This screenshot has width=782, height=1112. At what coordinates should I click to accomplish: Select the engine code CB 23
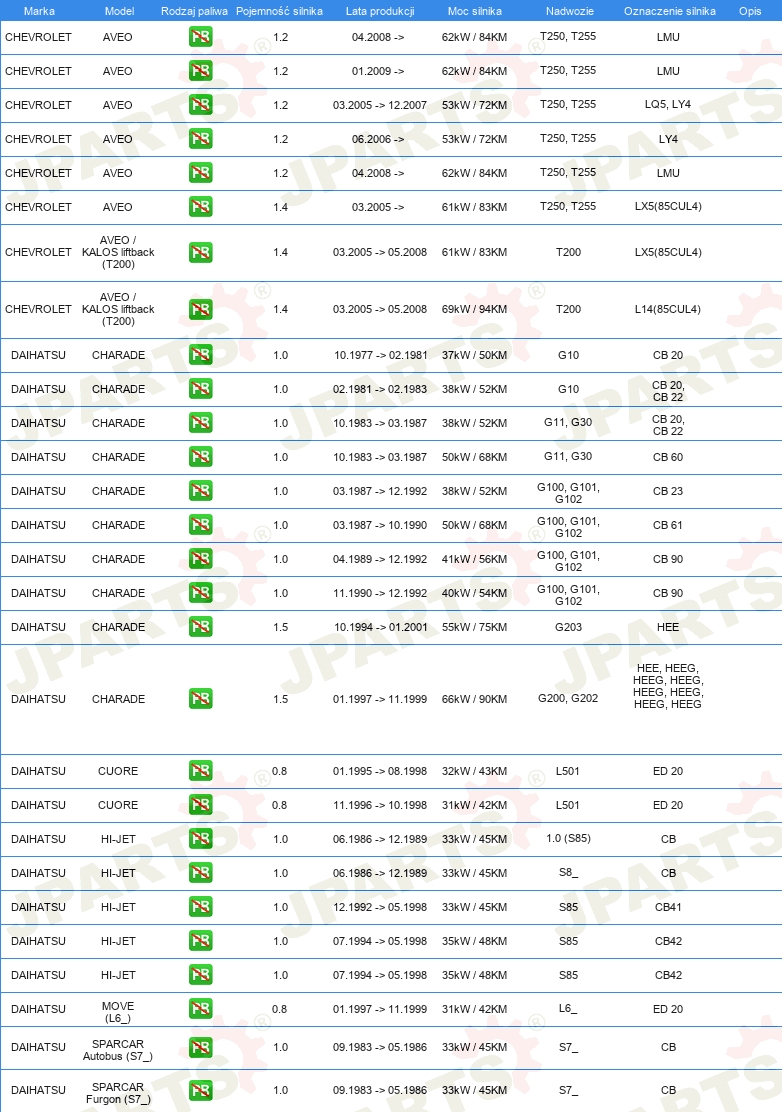[x=668, y=491]
